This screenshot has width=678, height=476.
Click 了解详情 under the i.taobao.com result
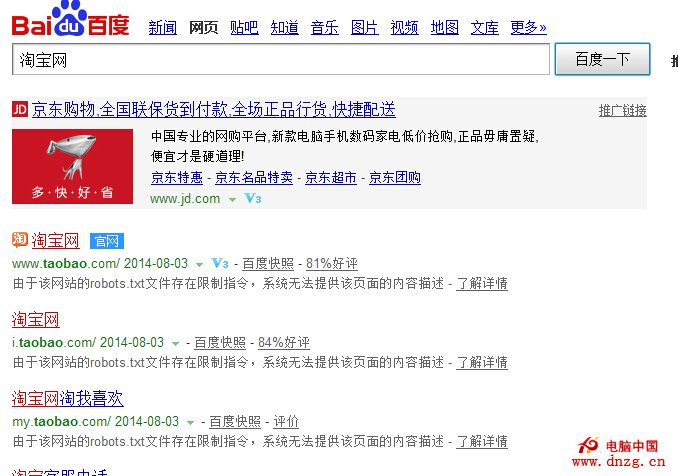482,362
